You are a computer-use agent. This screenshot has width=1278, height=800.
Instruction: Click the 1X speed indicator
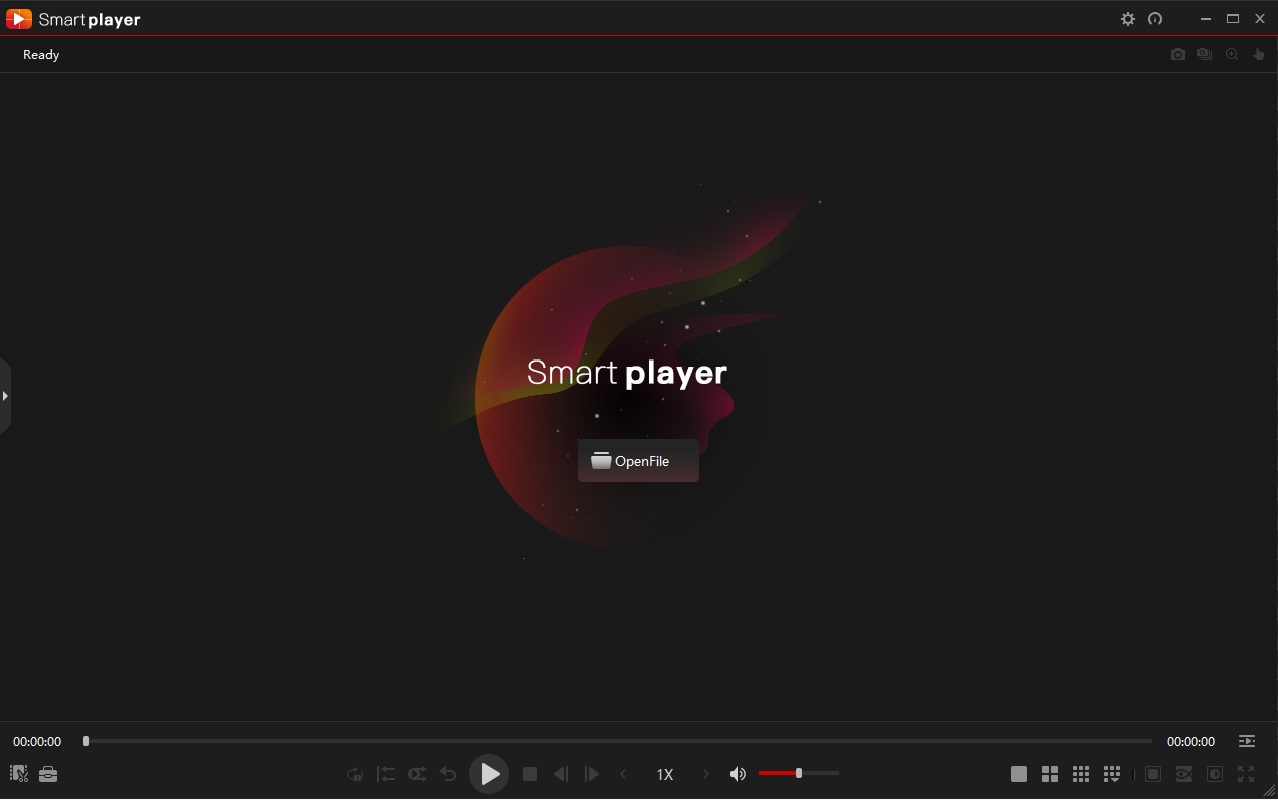tap(665, 775)
